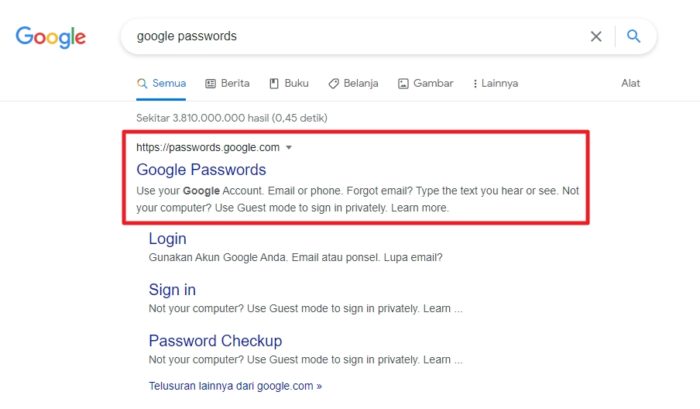Click the Belanja tag icon
Image resolution: width=700 pixels, height=409 pixels.
333,83
